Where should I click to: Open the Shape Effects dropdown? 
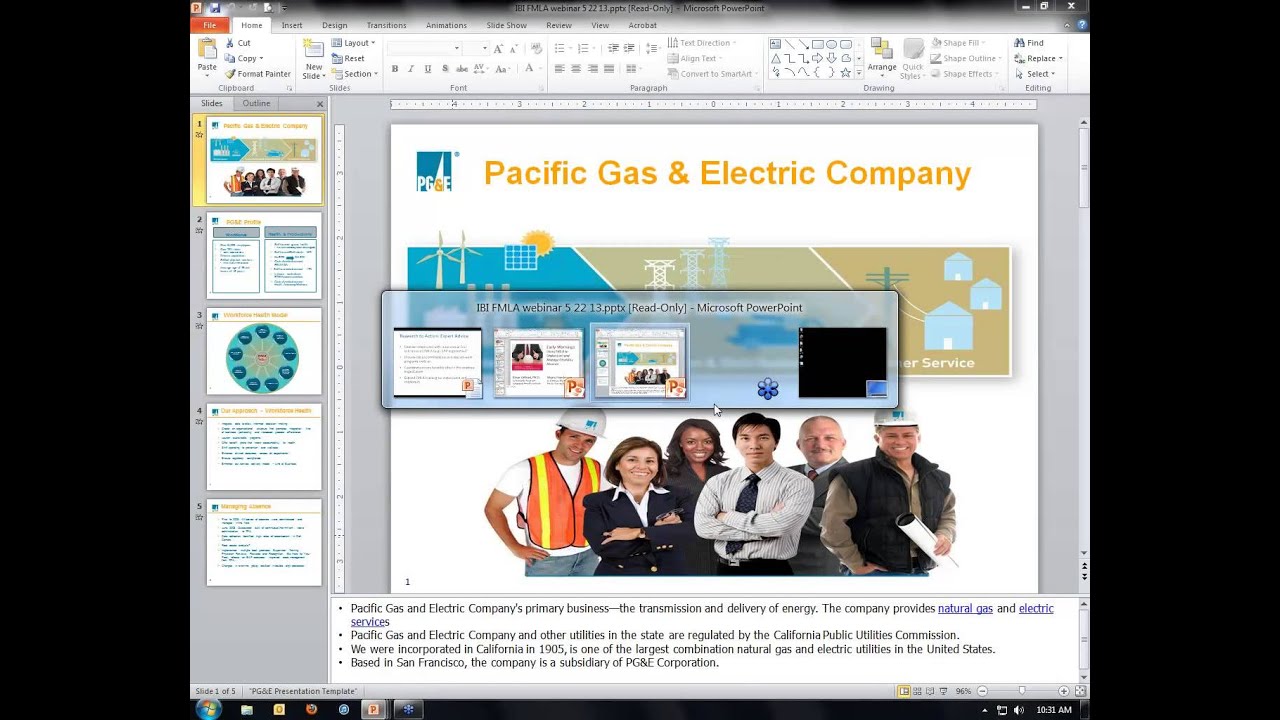(964, 74)
